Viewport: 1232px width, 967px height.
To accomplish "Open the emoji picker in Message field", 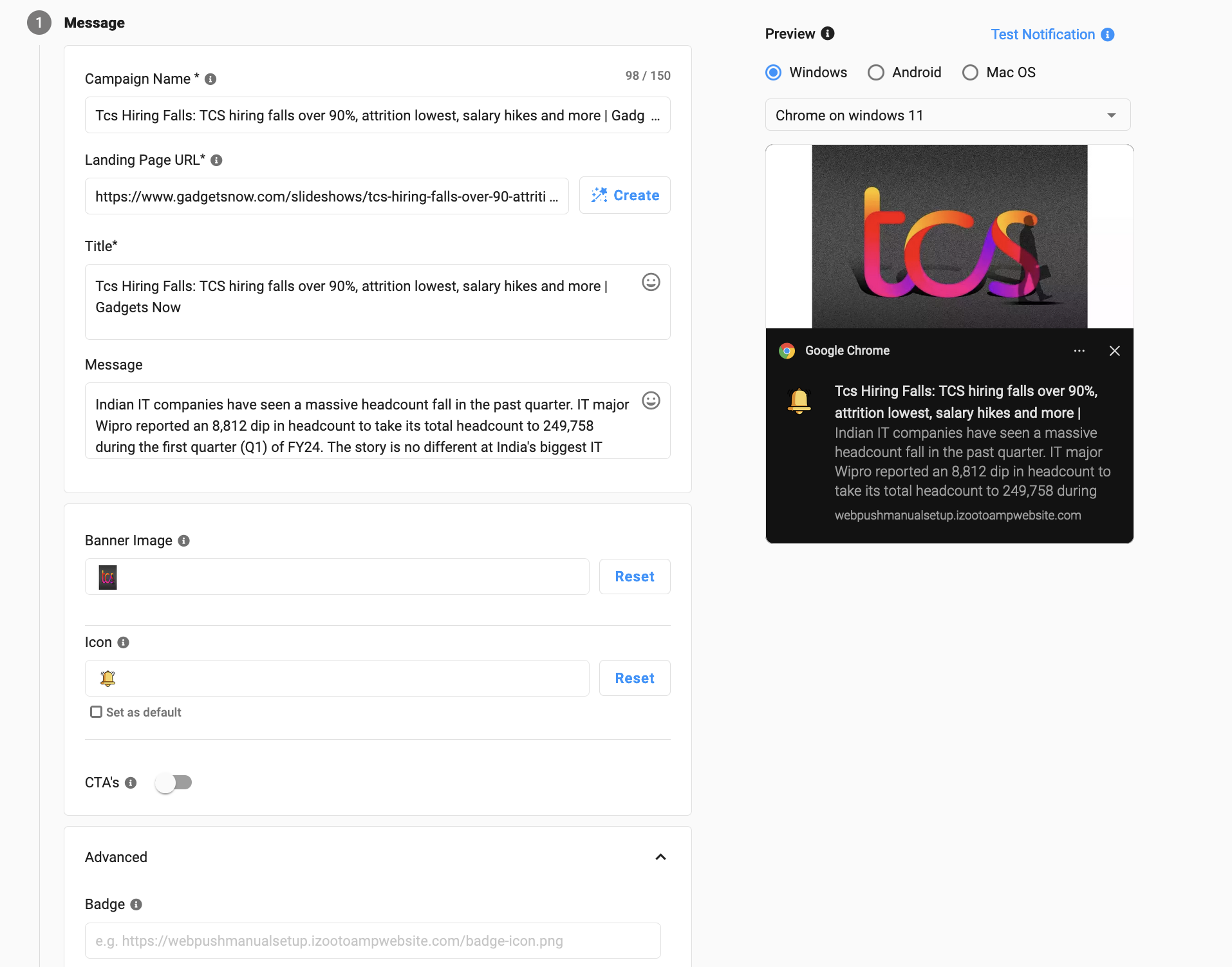I will click(651, 400).
